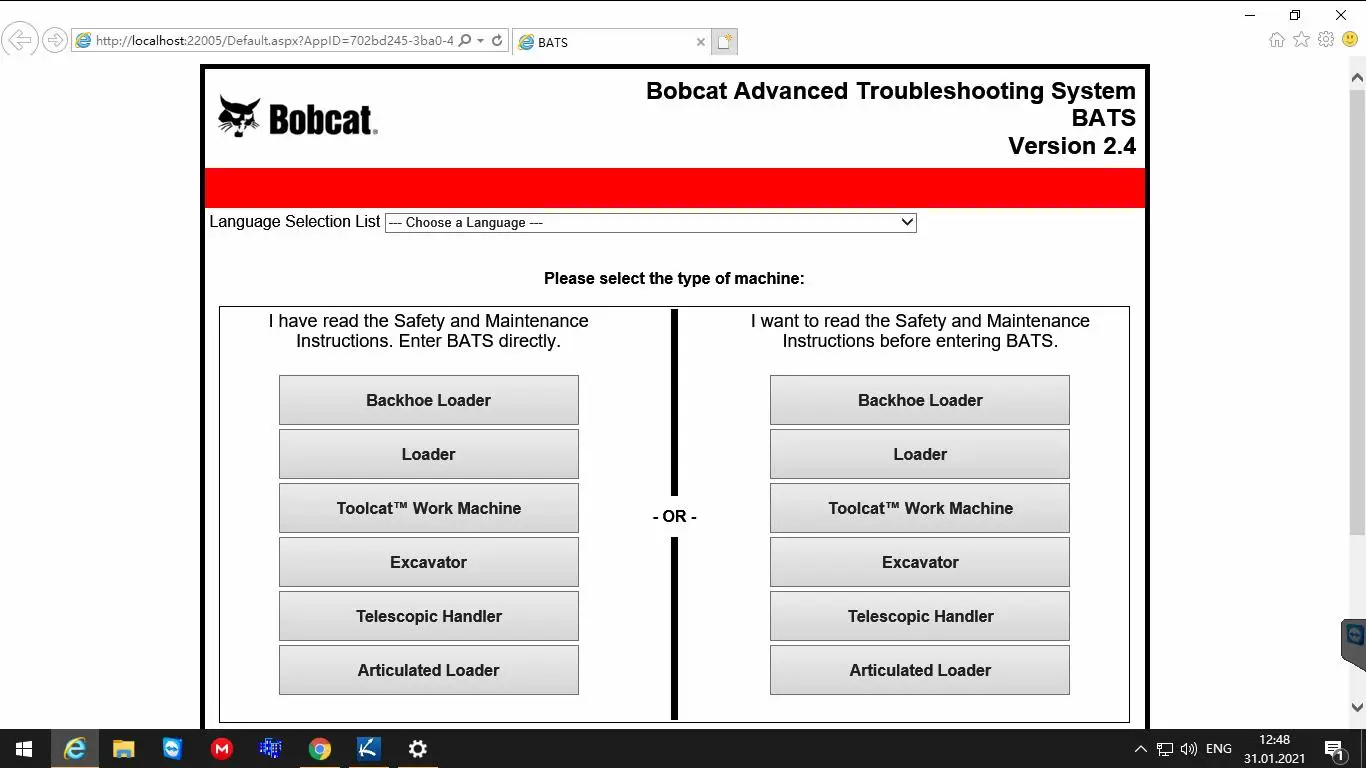Screen dimensions: 1366x768
Task: Click the network status icon
Action: pos(1165,748)
